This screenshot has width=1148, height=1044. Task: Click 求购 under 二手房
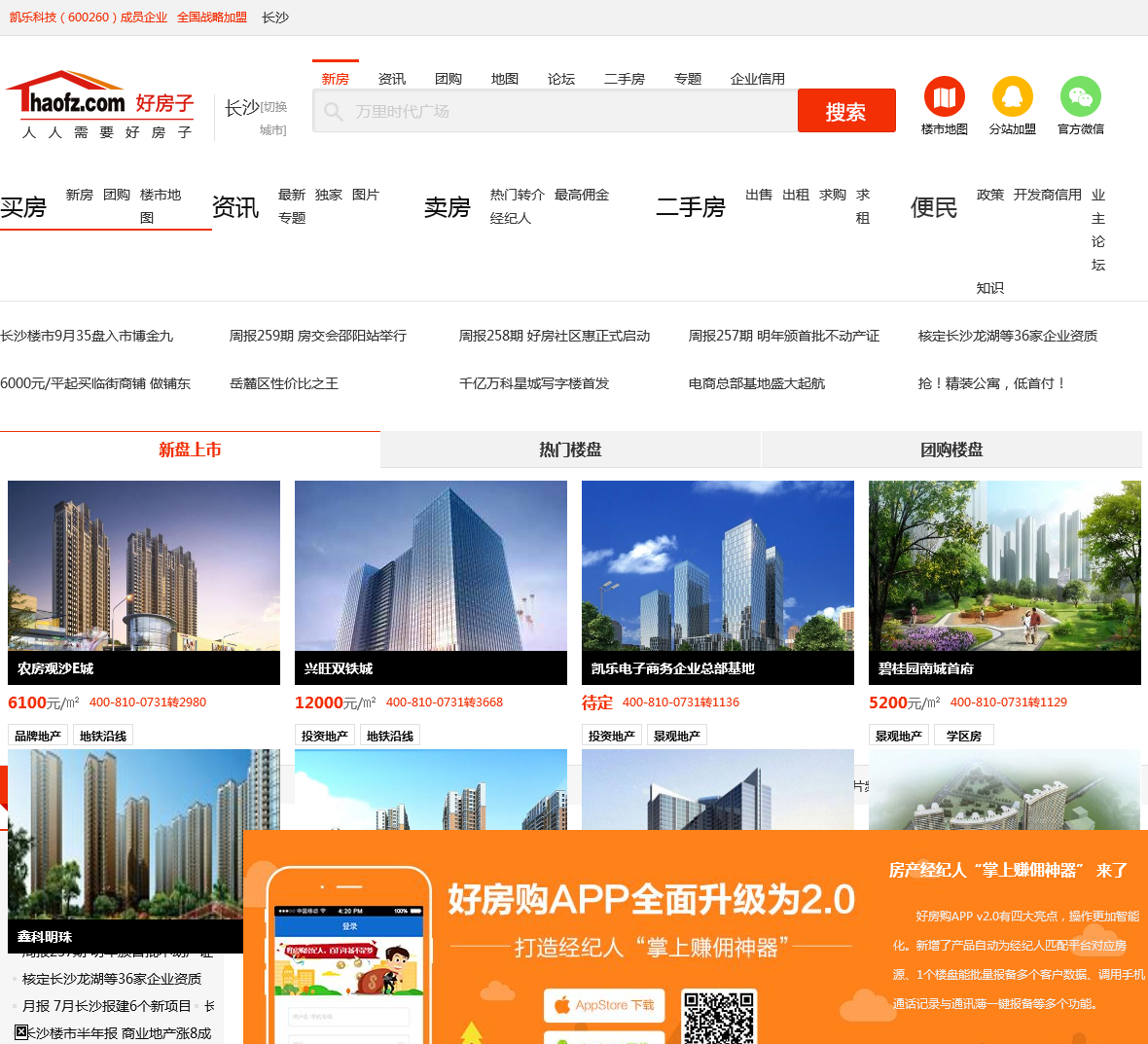point(833,195)
